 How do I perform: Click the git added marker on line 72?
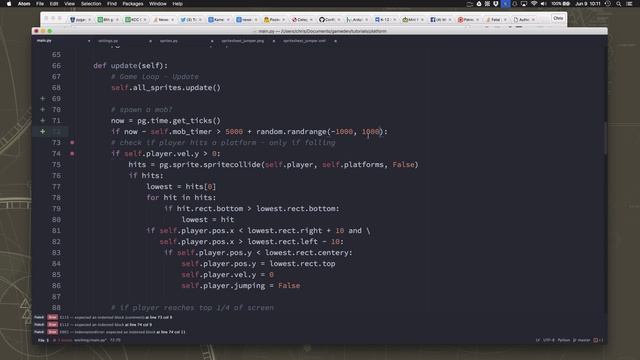tap(42, 131)
